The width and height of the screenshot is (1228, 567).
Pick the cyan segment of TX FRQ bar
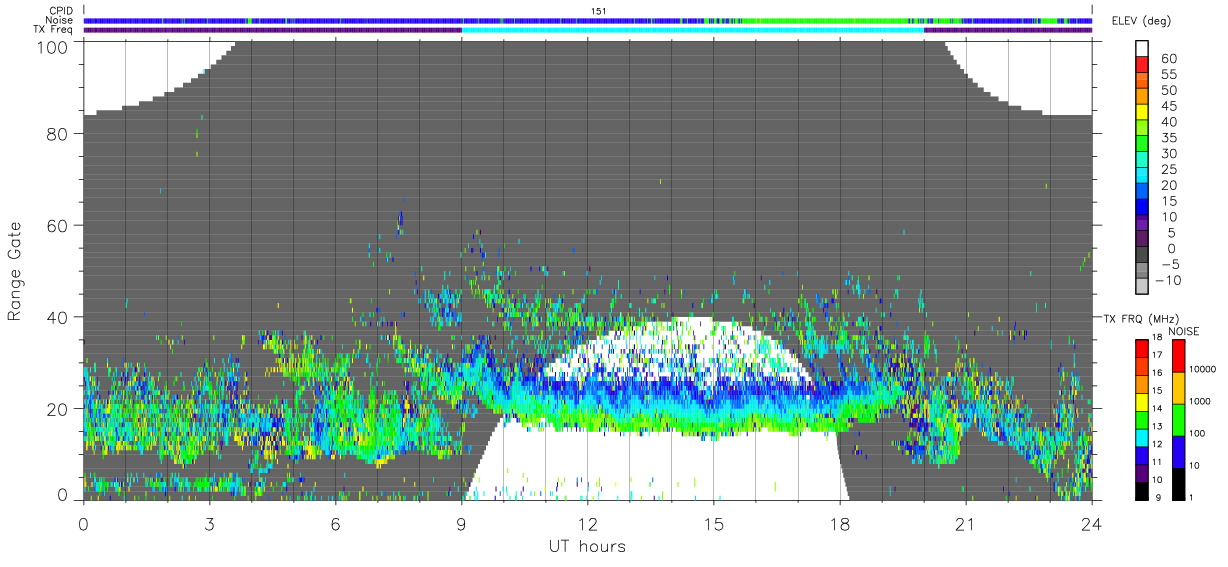[x=1142, y=437]
